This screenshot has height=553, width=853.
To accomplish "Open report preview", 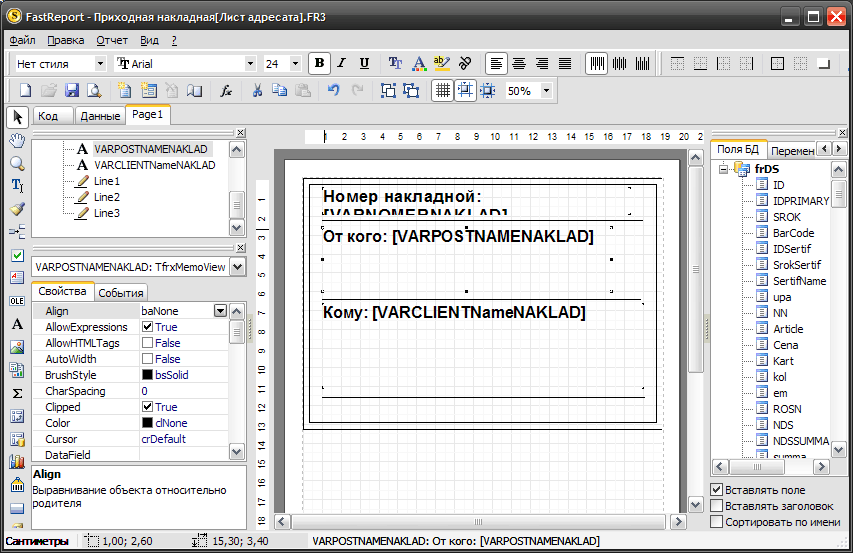I will click(95, 90).
